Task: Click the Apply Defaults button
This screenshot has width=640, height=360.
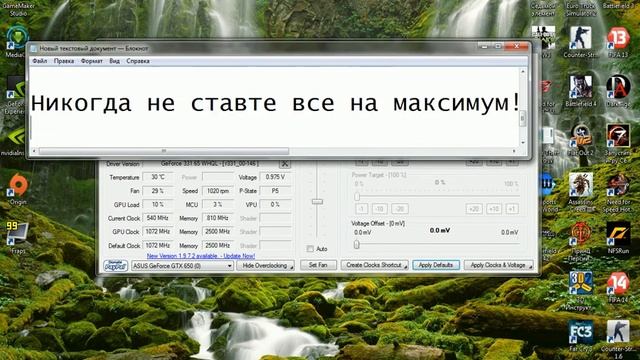Action: click(436, 265)
